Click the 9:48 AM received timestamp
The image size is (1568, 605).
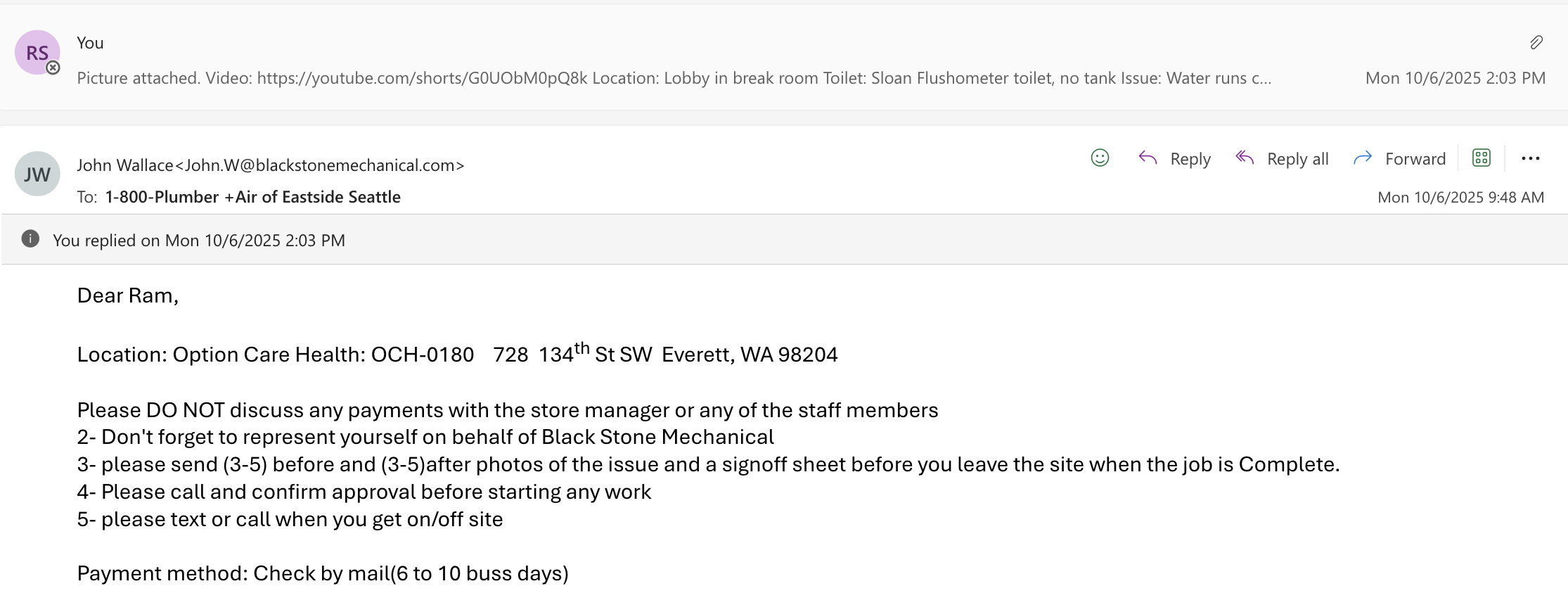1460,197
